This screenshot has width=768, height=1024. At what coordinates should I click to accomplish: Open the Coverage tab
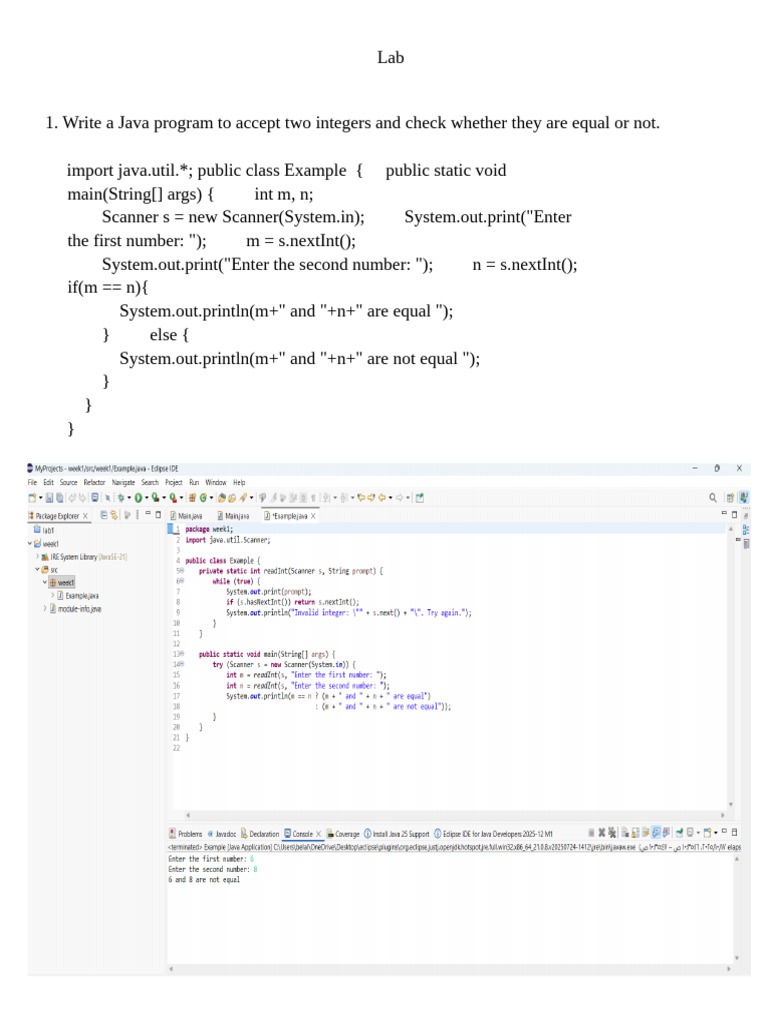[x=343, y=834]
